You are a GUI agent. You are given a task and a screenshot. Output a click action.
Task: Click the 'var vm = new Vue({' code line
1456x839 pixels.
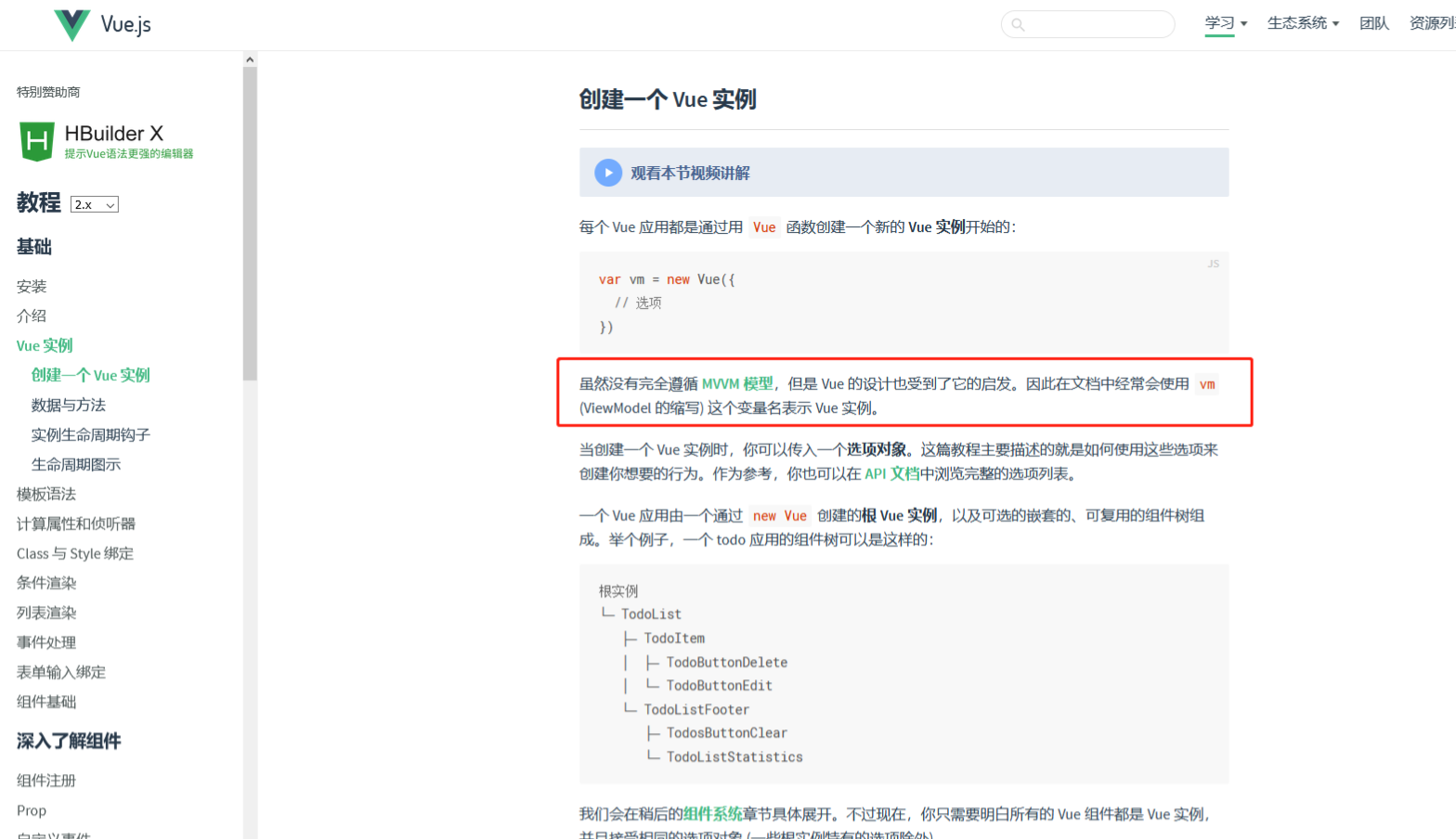coord(667,279)
